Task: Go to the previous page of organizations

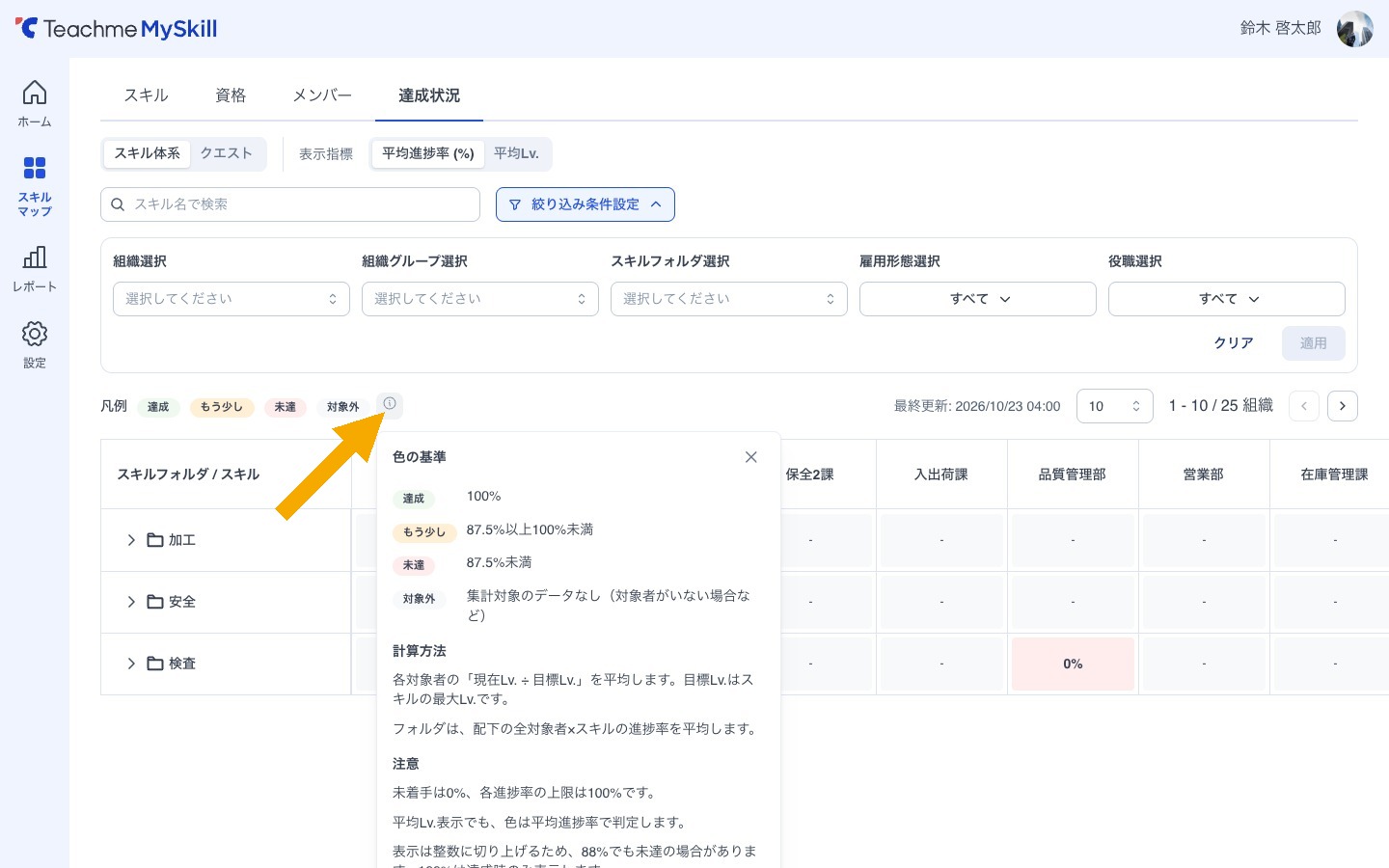Action: pyautogui.click(x=1304, y=406)
